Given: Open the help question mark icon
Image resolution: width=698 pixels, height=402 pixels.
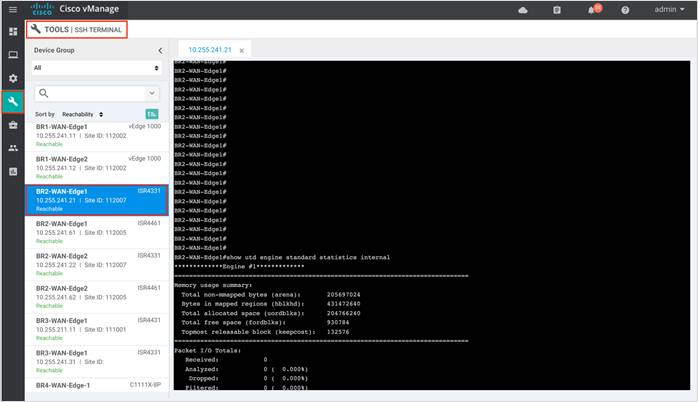Looking at the screenshot, I should [x=625, y=10].
